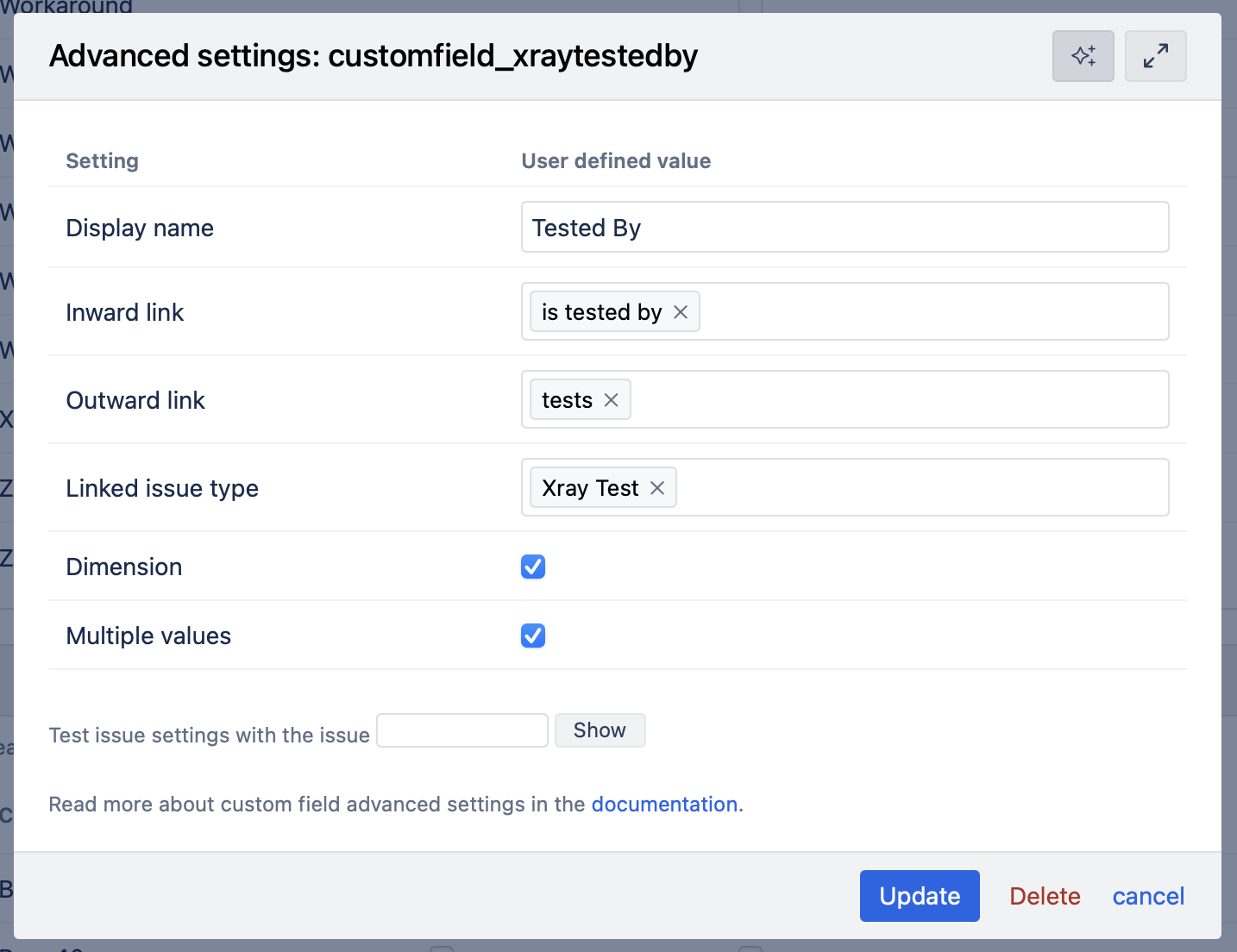
Task: Click the Update button
Action: coord(920,896)
